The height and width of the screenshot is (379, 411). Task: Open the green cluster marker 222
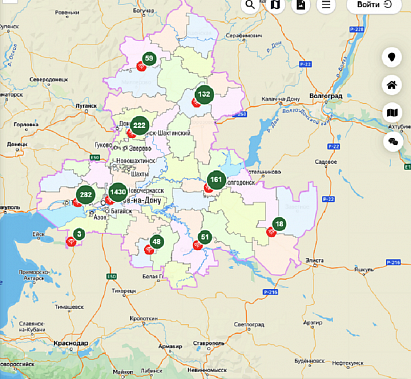(139, 125)
